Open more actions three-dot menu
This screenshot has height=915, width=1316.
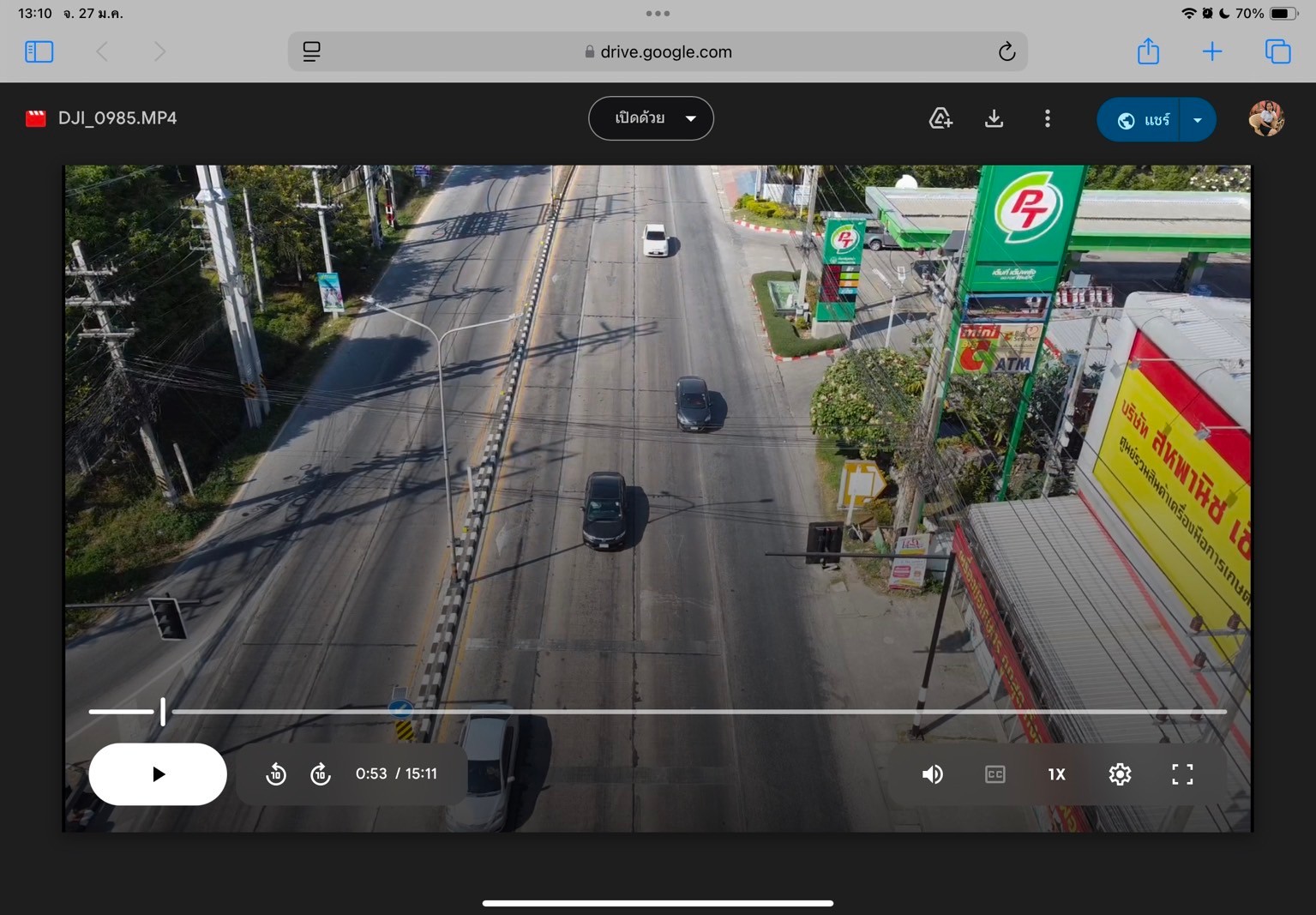[1047, 118]
